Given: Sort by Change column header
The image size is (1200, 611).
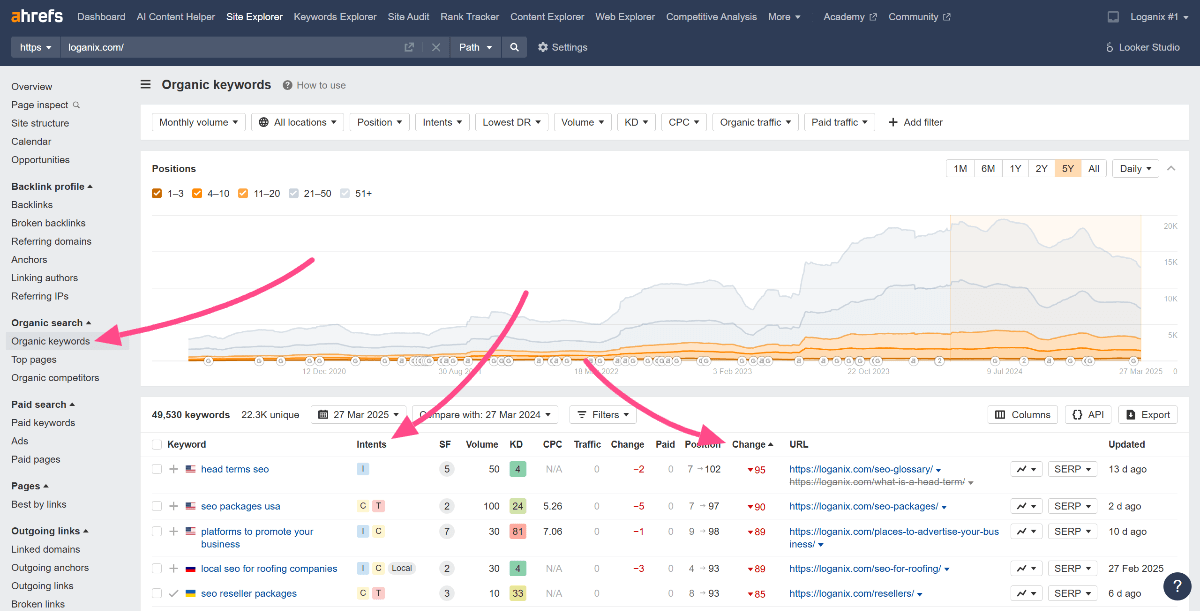Looking at the screenshot, I should pos(753,444).
